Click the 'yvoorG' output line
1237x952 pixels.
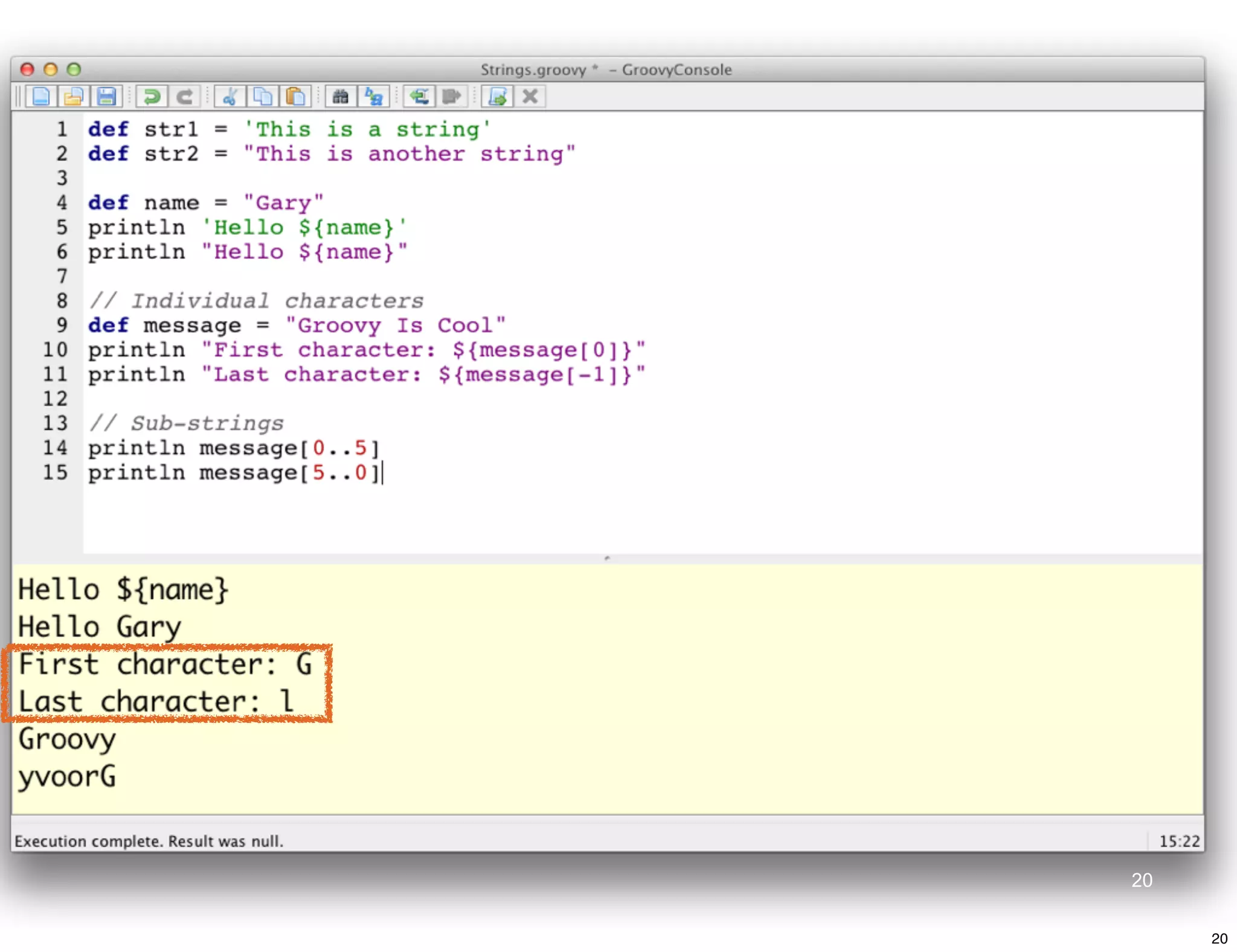[x=67, y=777]
